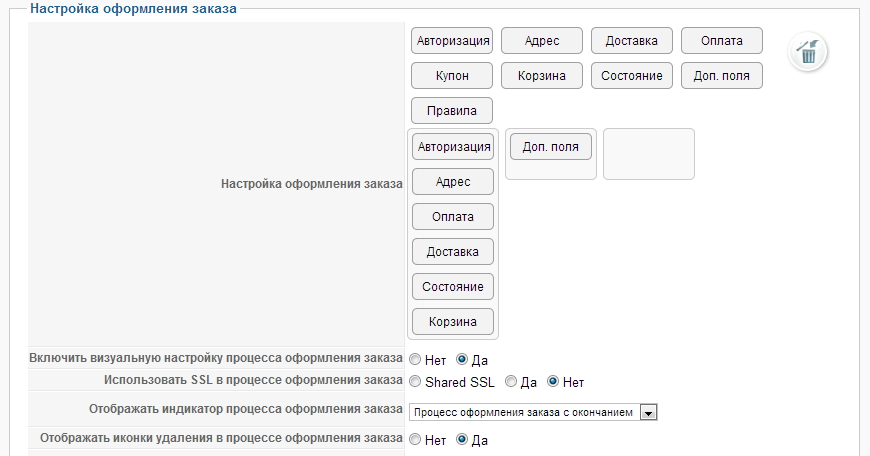The height and width of the screenshot is (456, 870).
Task: Click the empty third step container
Action: coord(649,154)
